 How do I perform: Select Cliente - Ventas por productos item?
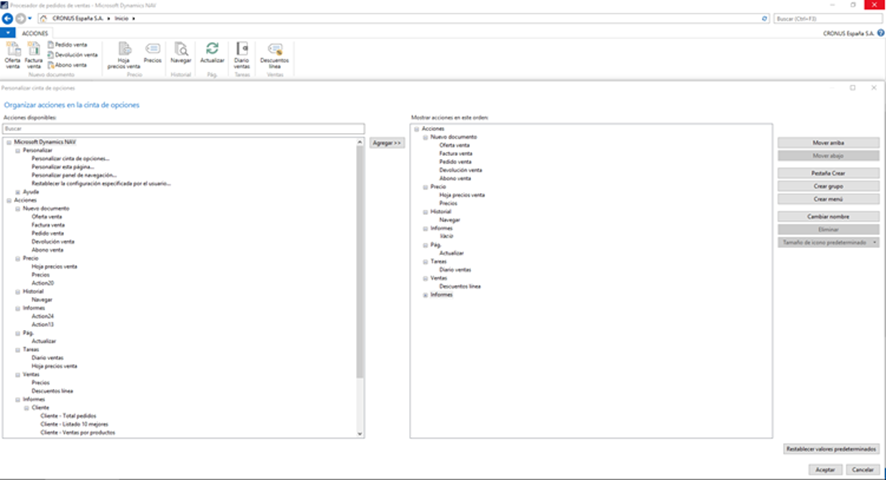tap(78, 433)
